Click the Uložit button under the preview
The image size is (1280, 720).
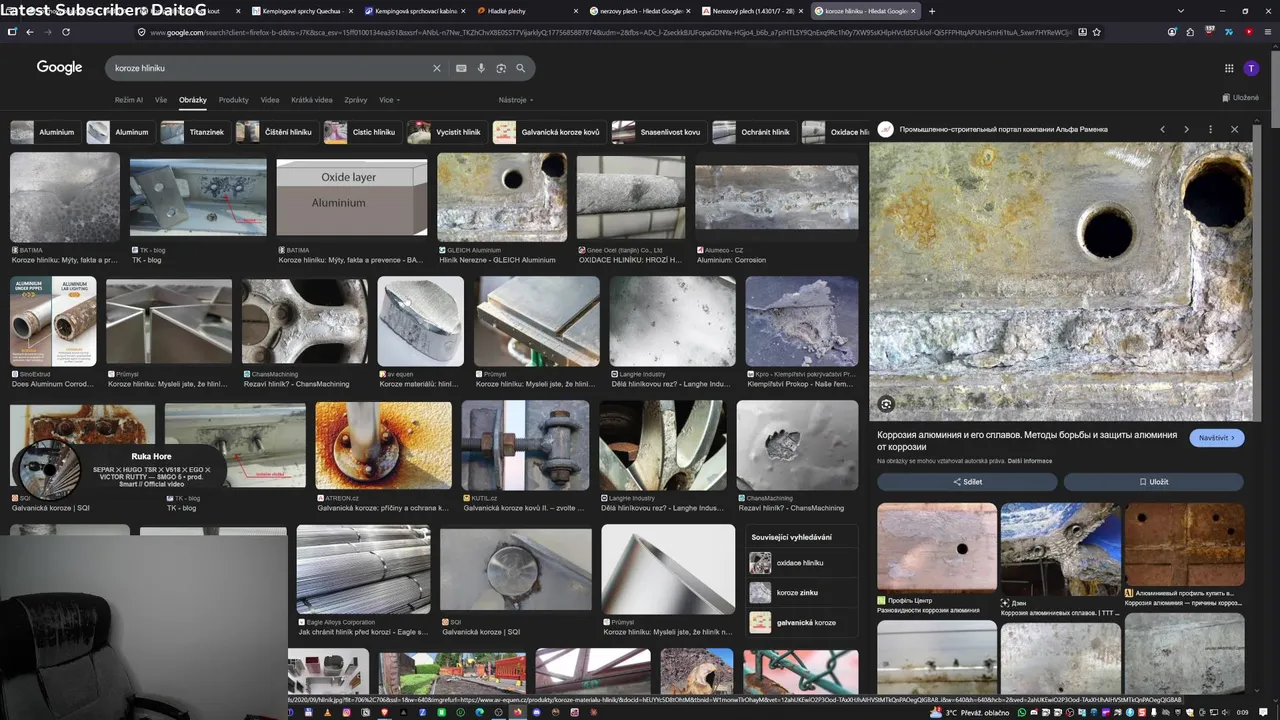click(x=1153, y=482)
